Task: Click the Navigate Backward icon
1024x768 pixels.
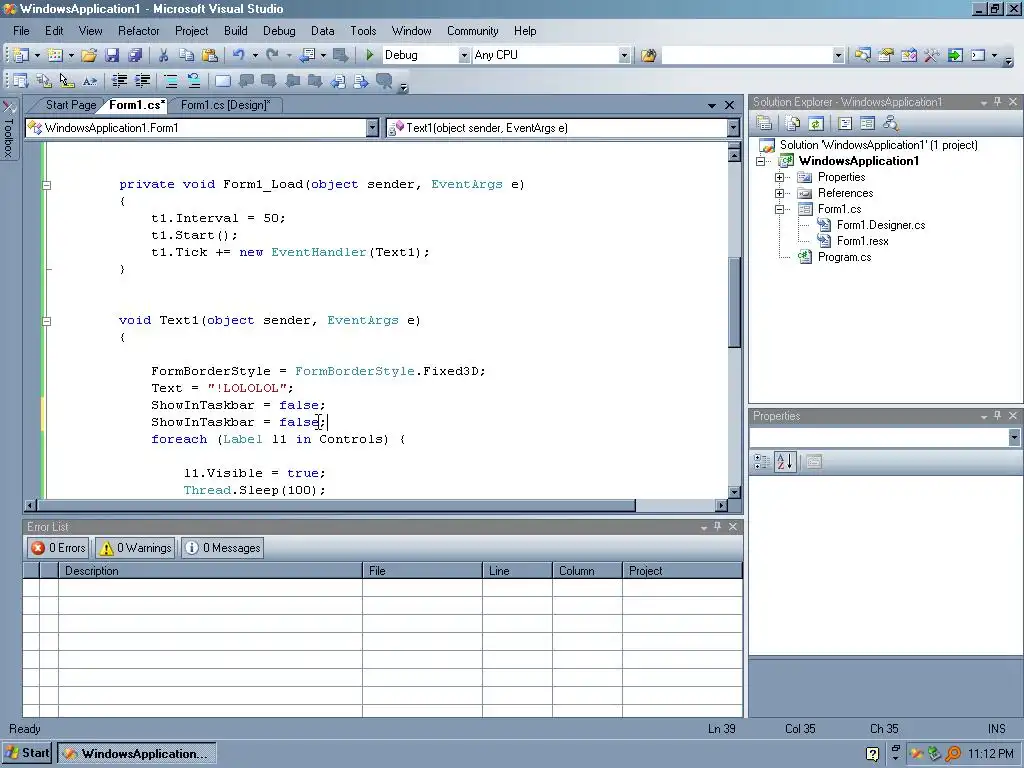Action: pos(307,56)
